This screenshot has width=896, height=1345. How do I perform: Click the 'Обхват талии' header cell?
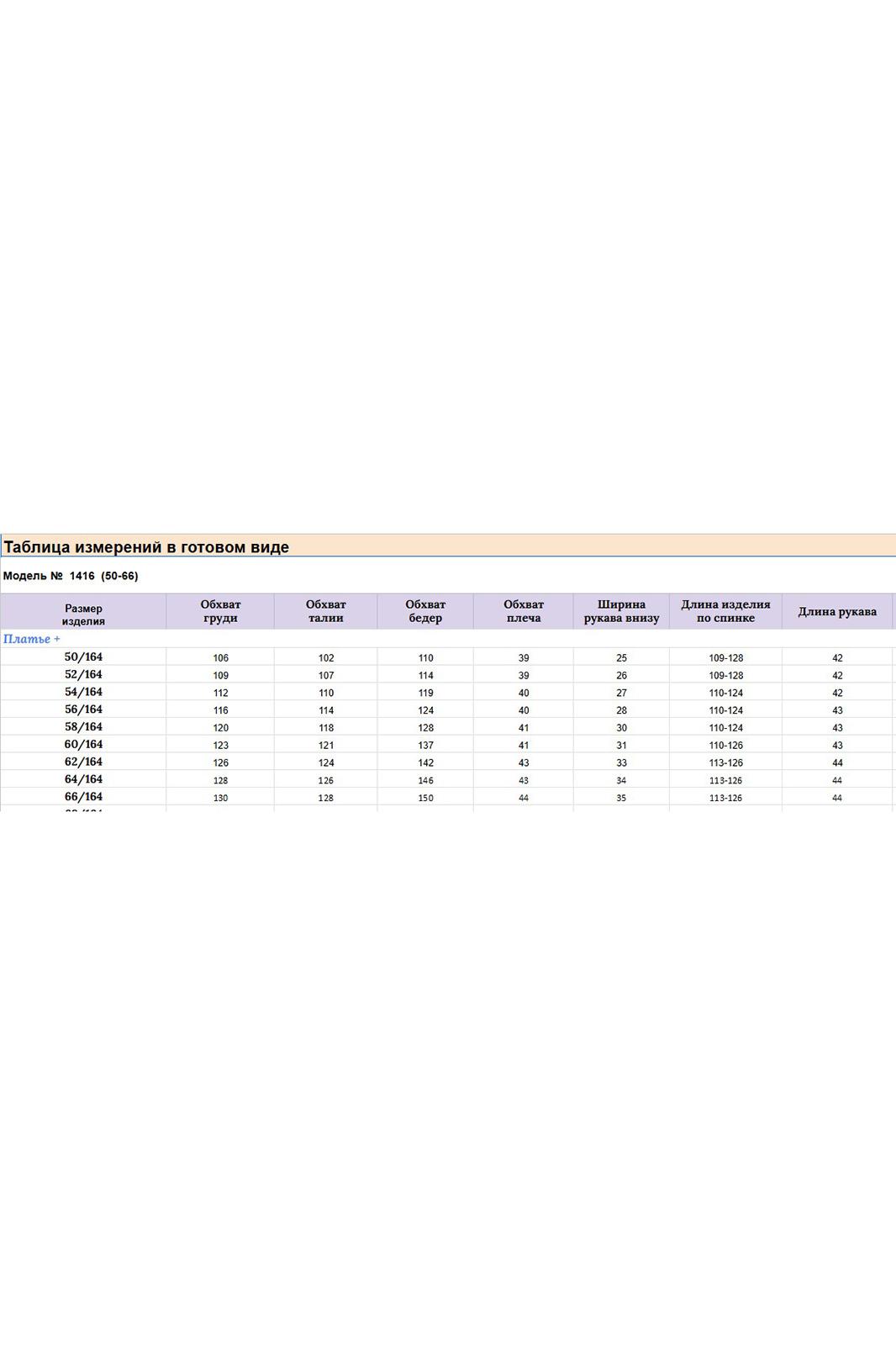tap(325, 611)
